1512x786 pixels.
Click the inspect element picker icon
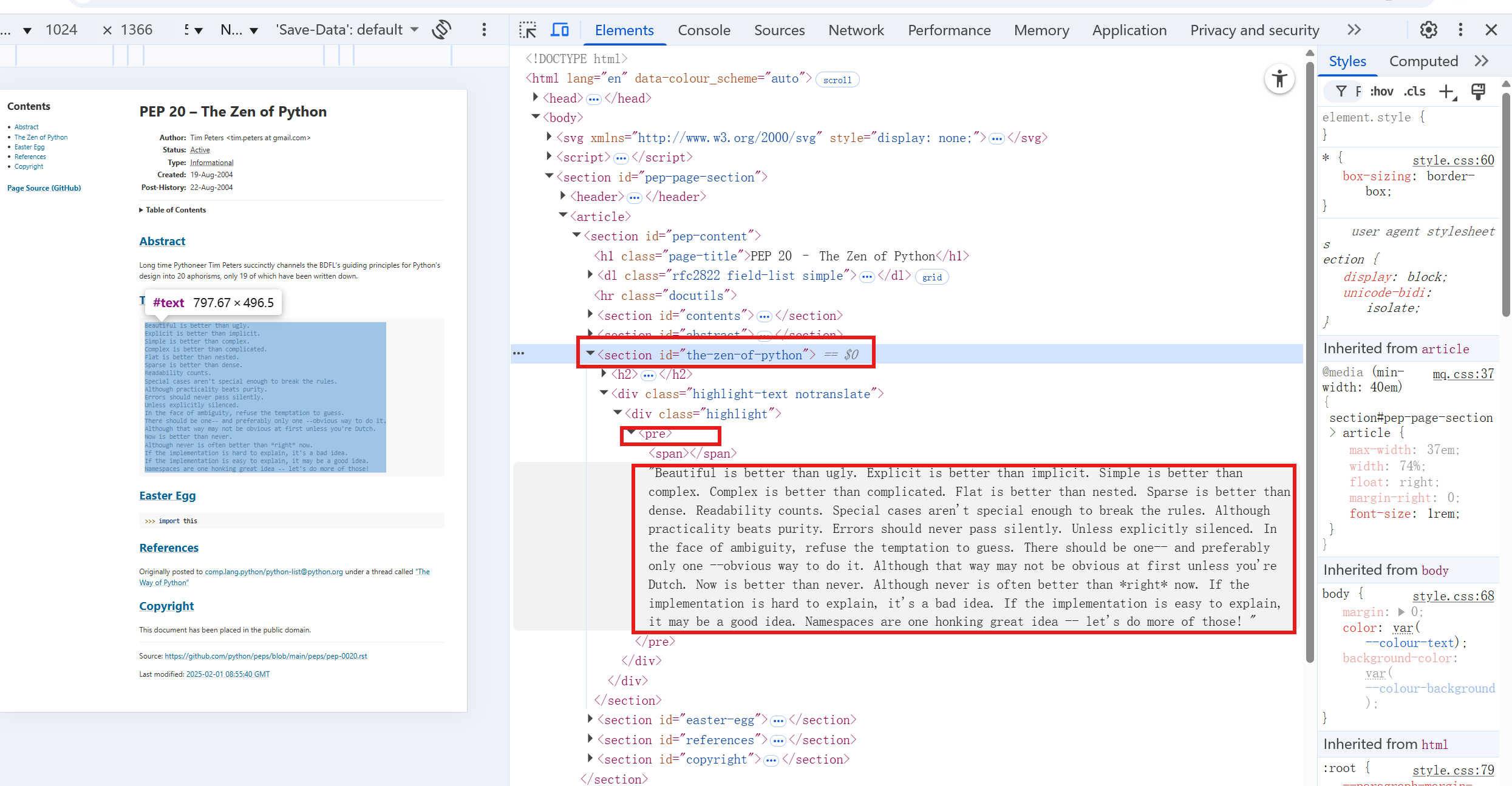point(527,30)
